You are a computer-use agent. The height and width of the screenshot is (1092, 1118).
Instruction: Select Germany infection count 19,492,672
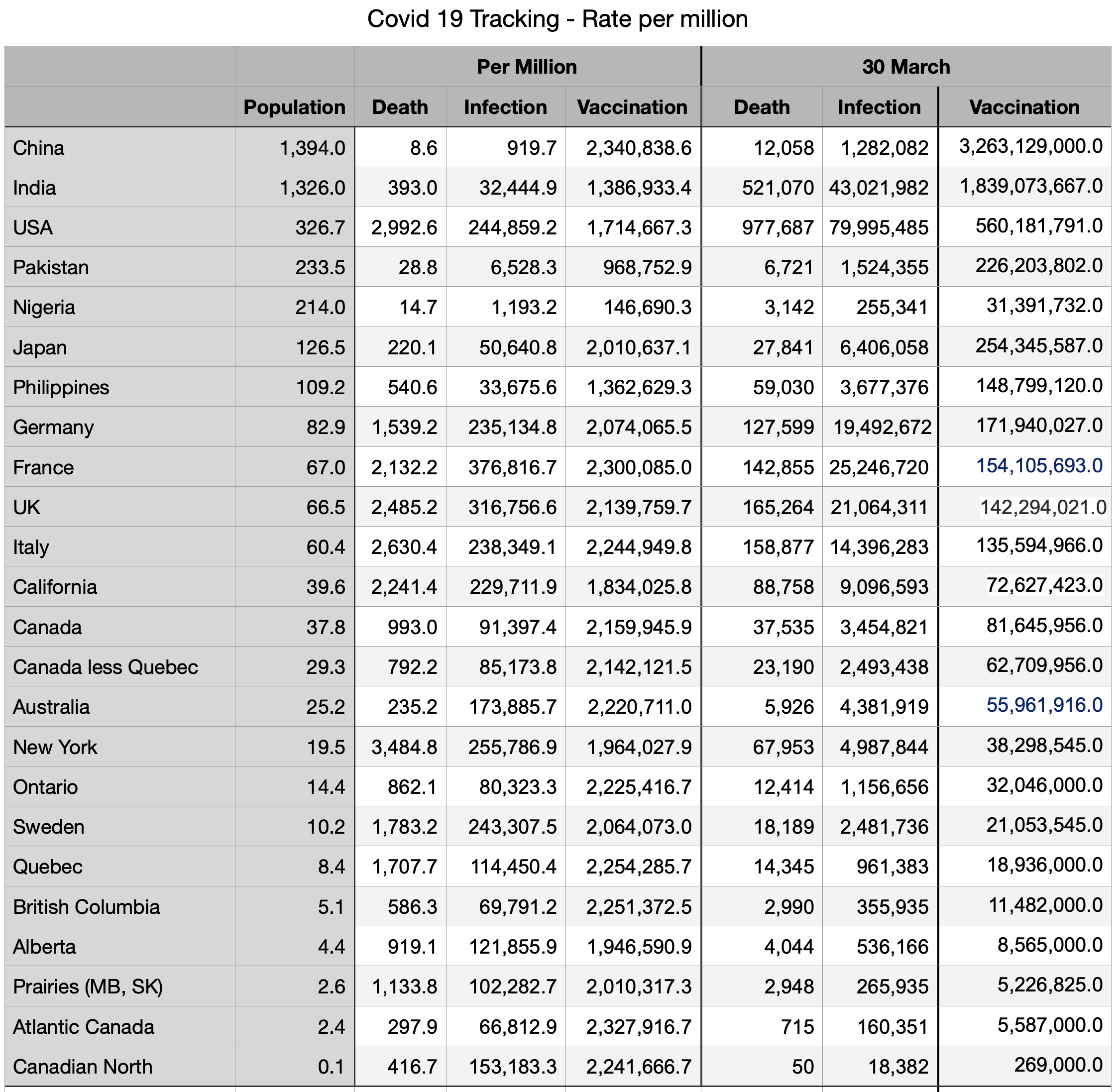tap(882, 427)
